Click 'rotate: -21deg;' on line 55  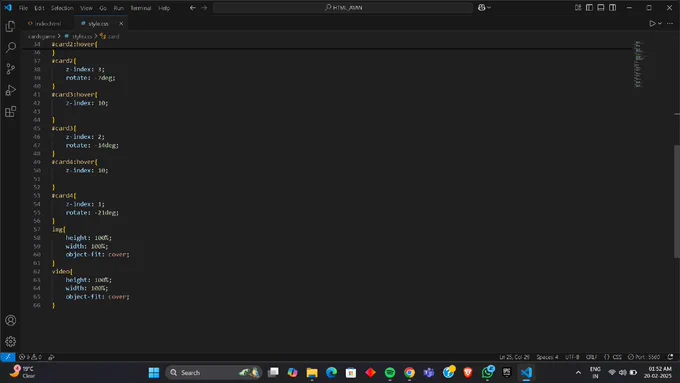point(92,213)
